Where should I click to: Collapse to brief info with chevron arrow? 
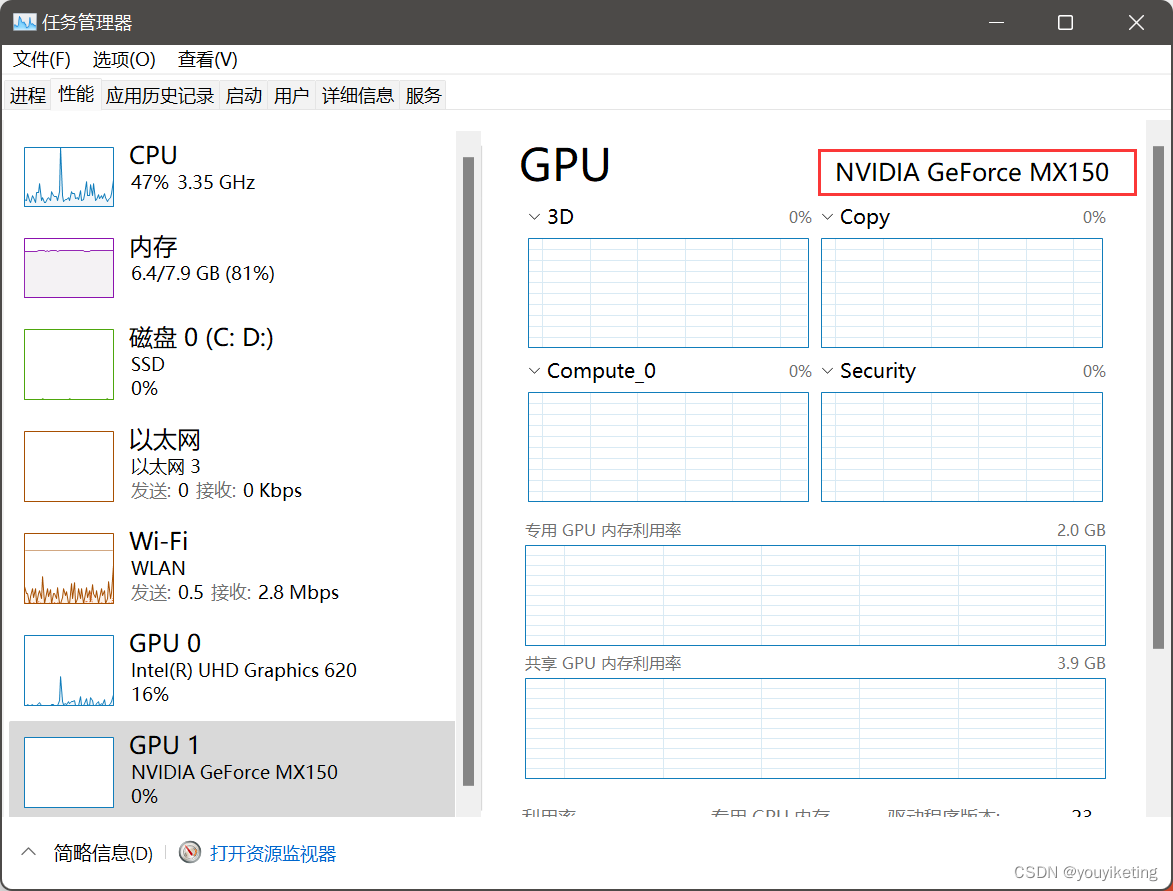click(28, 852)
